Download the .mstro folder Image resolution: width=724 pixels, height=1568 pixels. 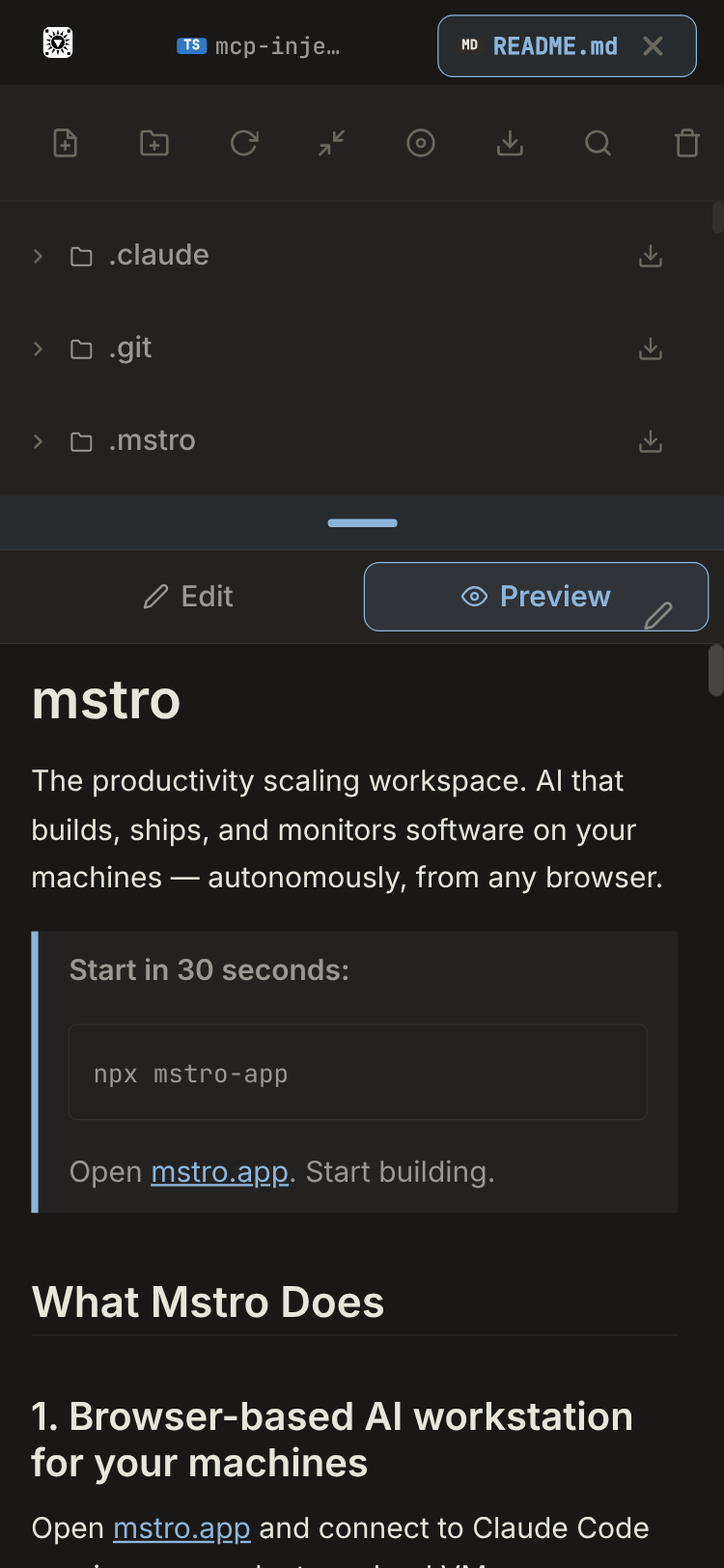pos(651,441)
